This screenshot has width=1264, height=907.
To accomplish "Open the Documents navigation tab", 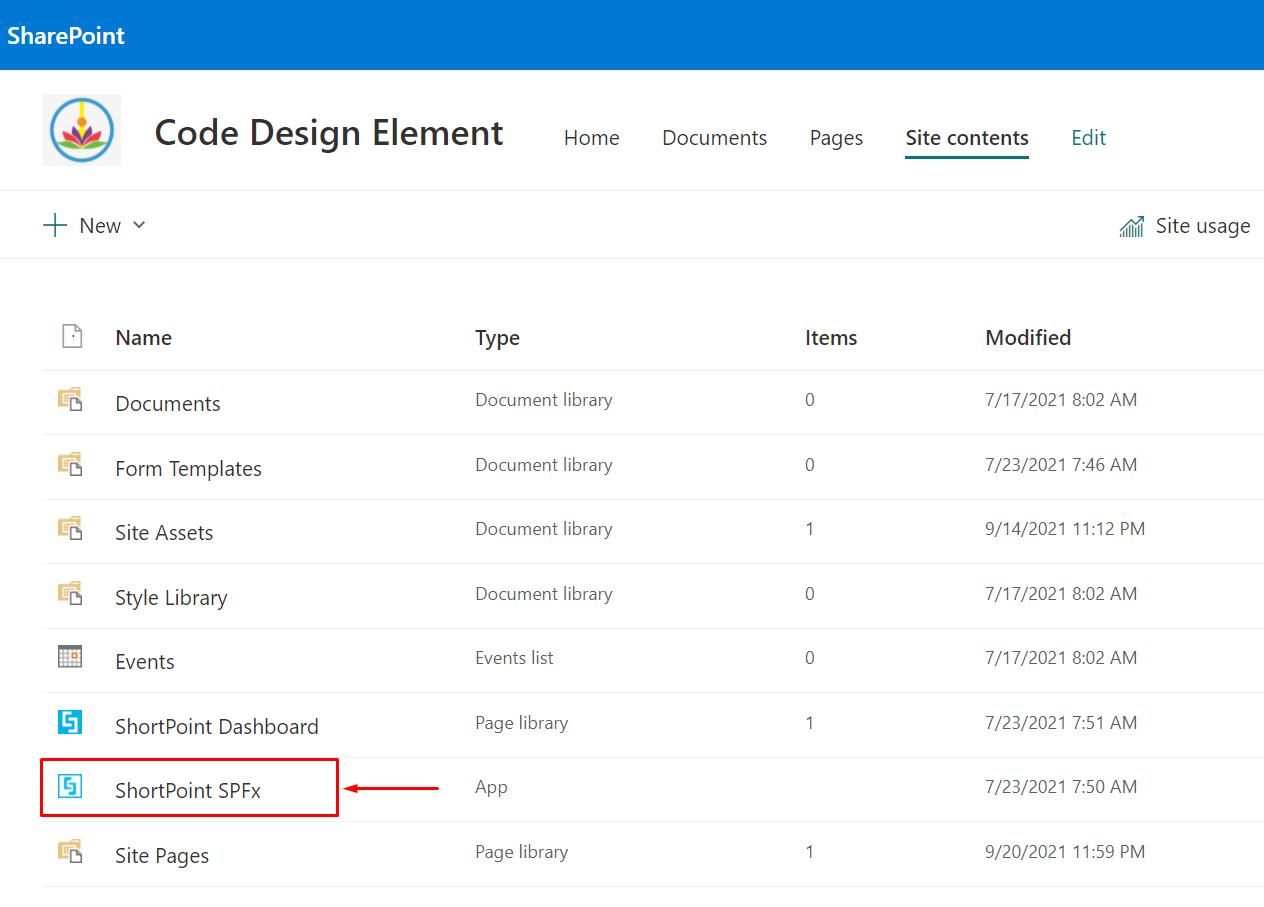I will pos(715,138).
